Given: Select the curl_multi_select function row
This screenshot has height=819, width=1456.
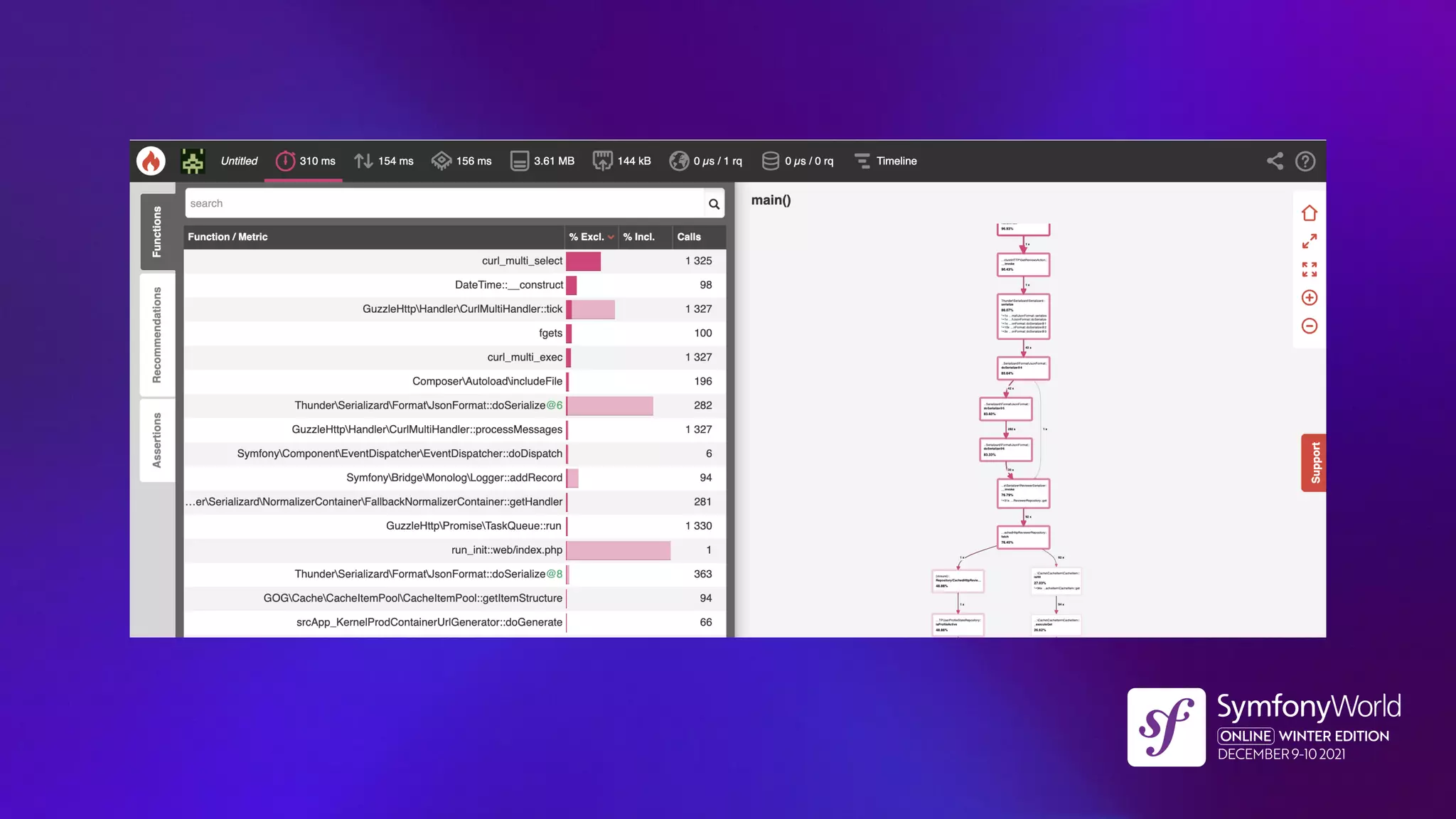Looking at the screenshot, I should (522, 261).
